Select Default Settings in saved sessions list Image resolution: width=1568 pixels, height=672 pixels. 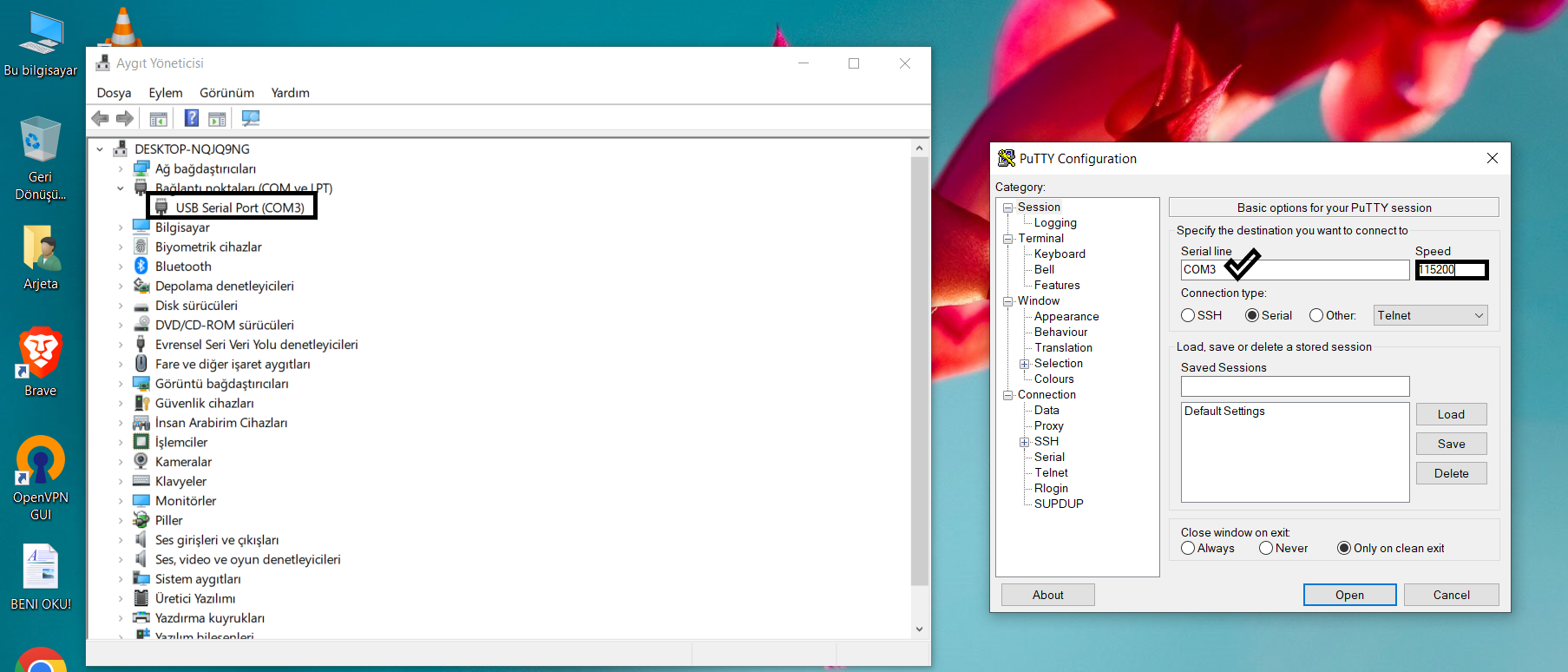1224,411
